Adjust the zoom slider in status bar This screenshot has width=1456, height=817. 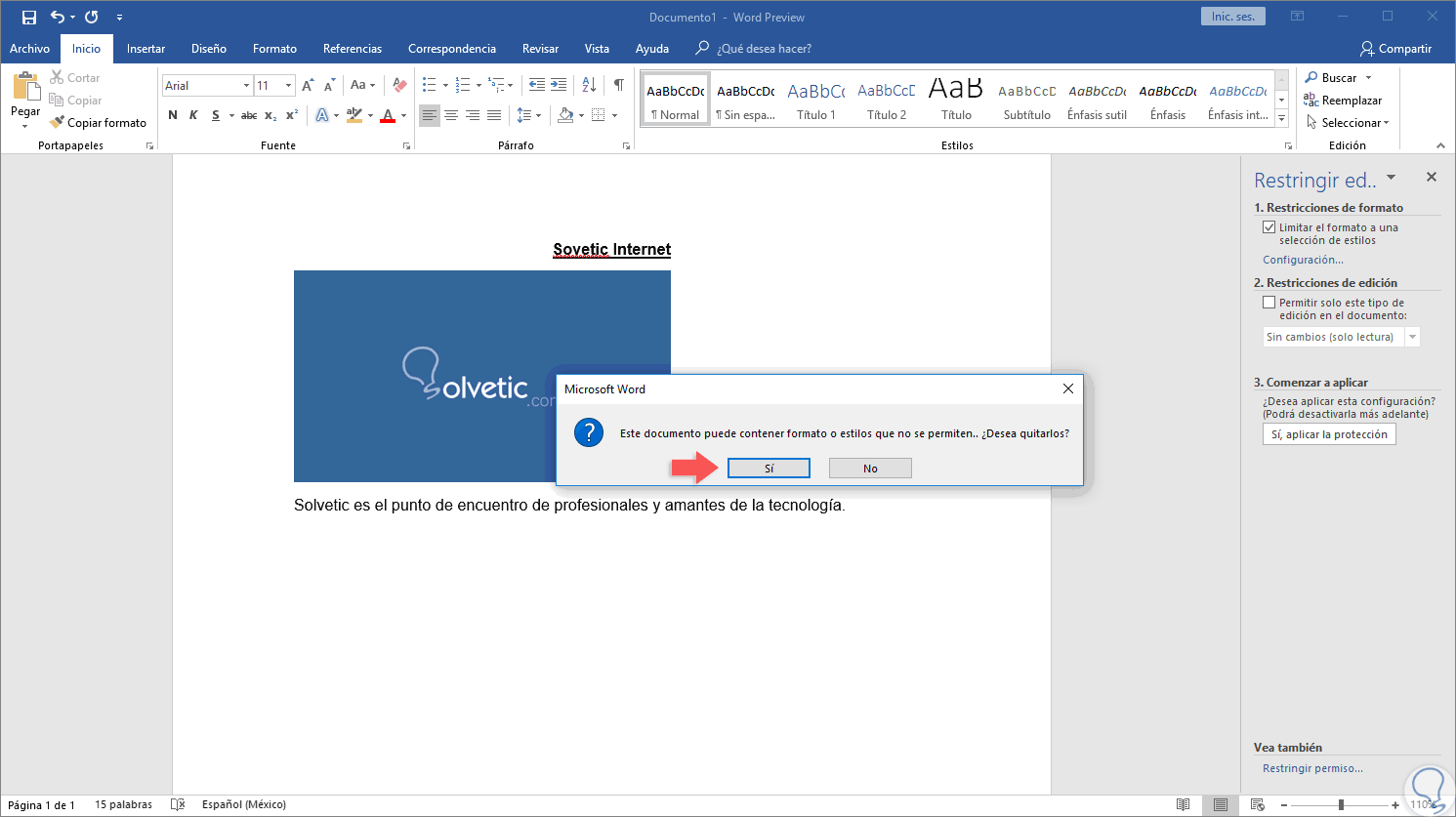[x=1341, y=804]
